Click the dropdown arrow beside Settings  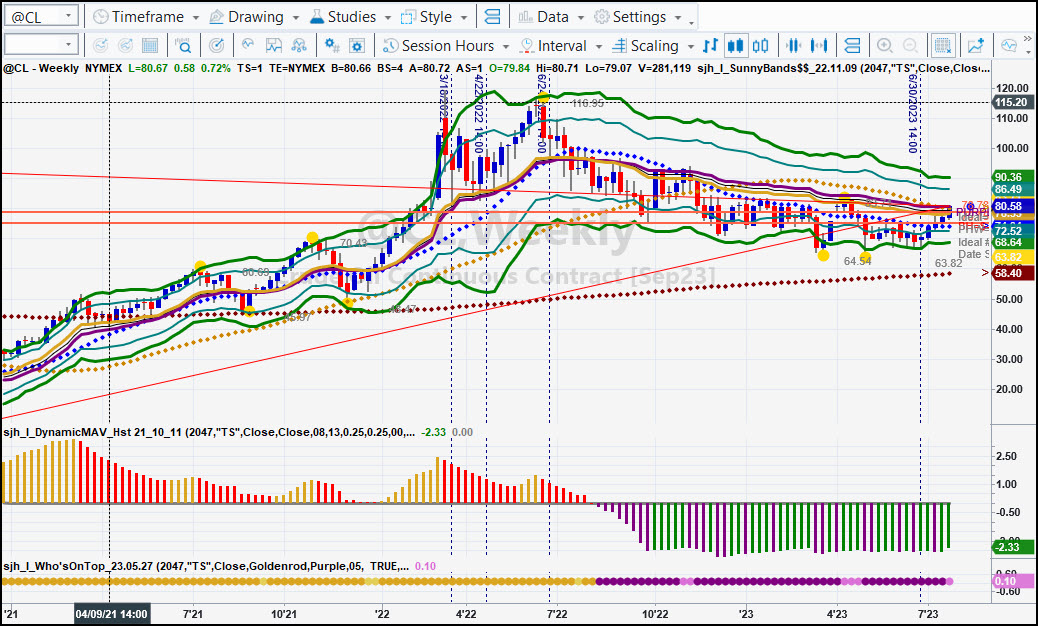(679, 17)
